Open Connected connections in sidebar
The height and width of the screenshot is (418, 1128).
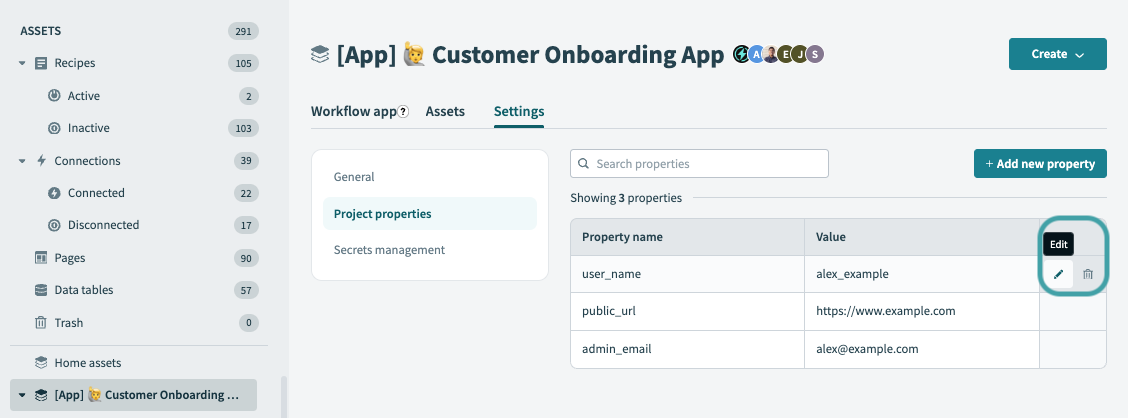[x=96, y=193]
